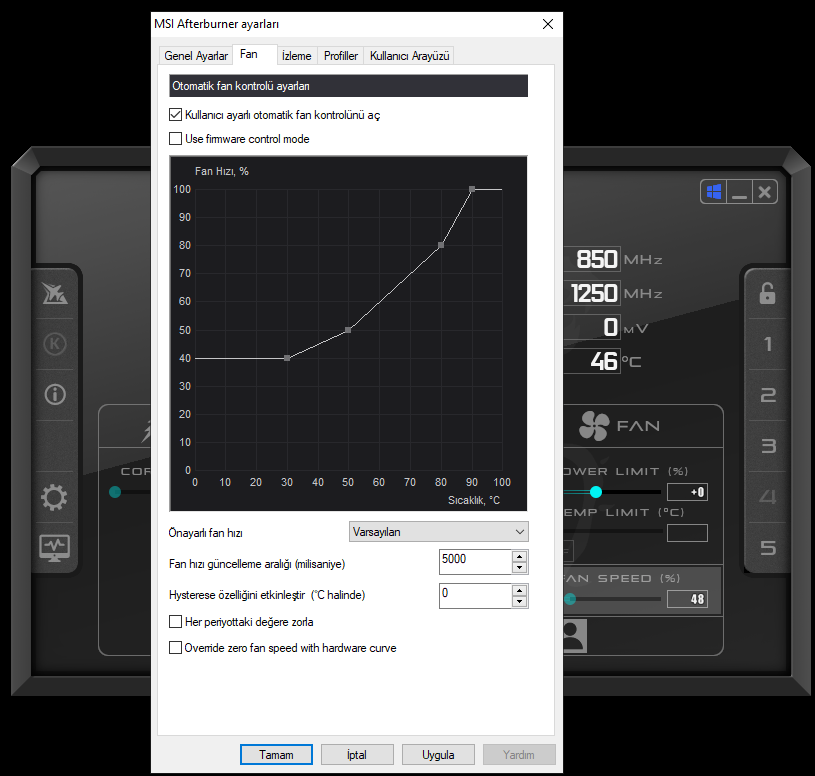Select profile slot 2
The image size is (815, 776).
(768, 395)
